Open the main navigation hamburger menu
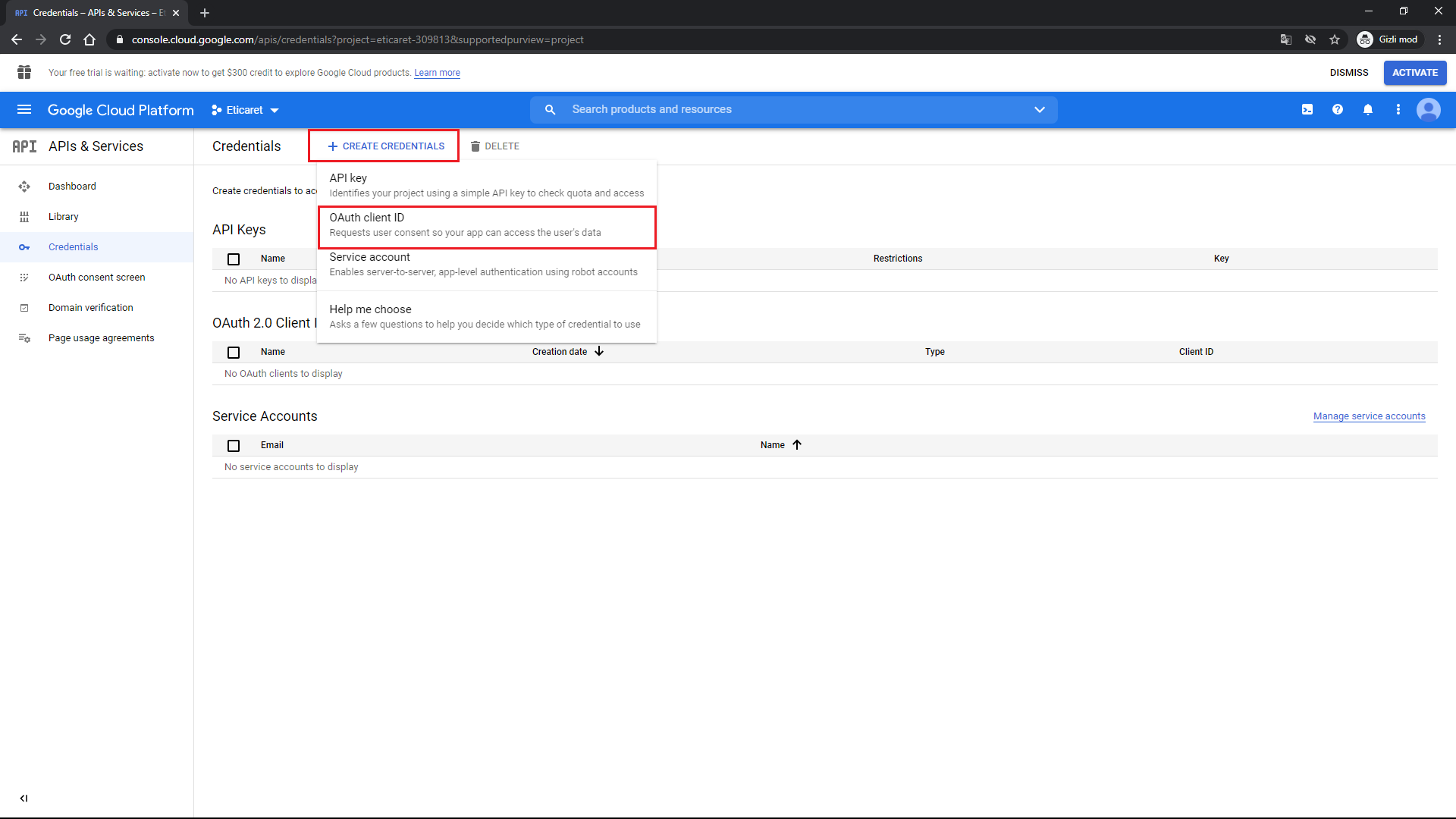 pyautogui.click(x=24, y=110)
